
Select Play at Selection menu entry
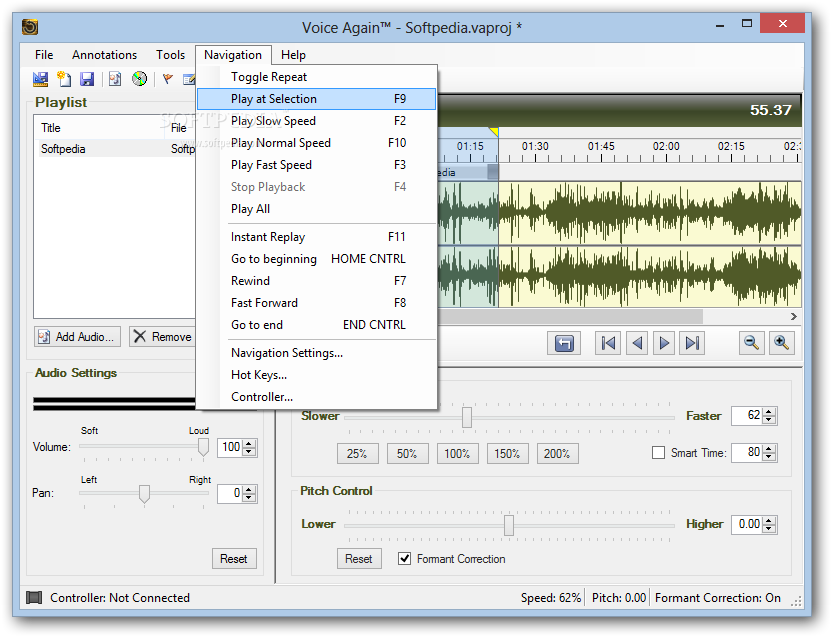[x=317, y=99]
